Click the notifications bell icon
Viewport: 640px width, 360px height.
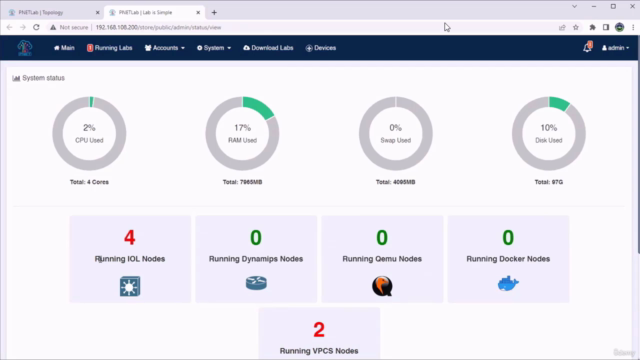pyautogui.click(x=587, y=47)
